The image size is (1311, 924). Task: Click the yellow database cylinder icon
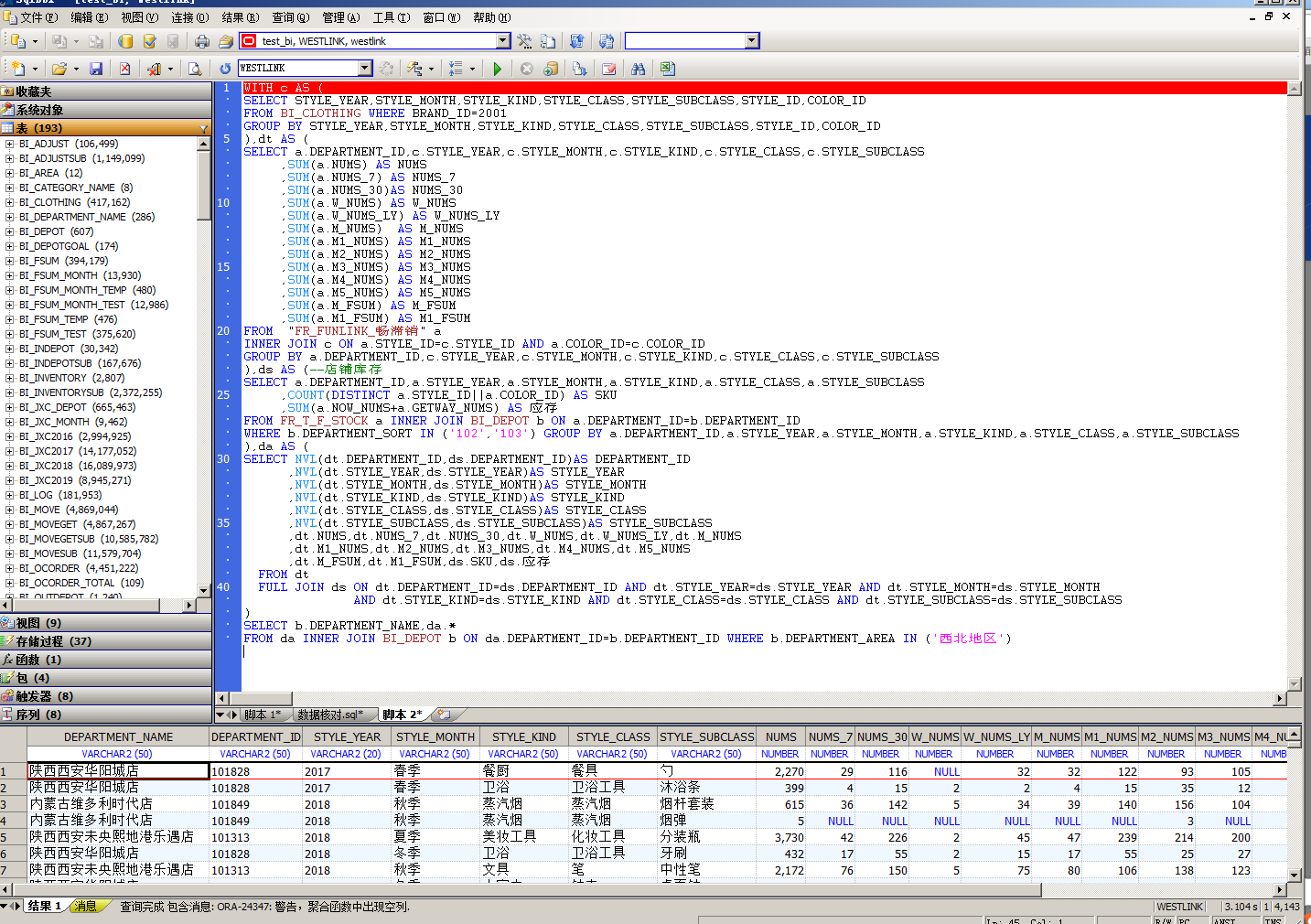tap(126, 41)
